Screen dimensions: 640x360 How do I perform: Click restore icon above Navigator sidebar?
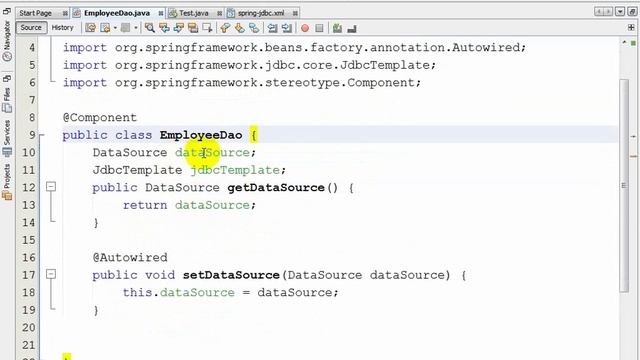click(7, 11)
